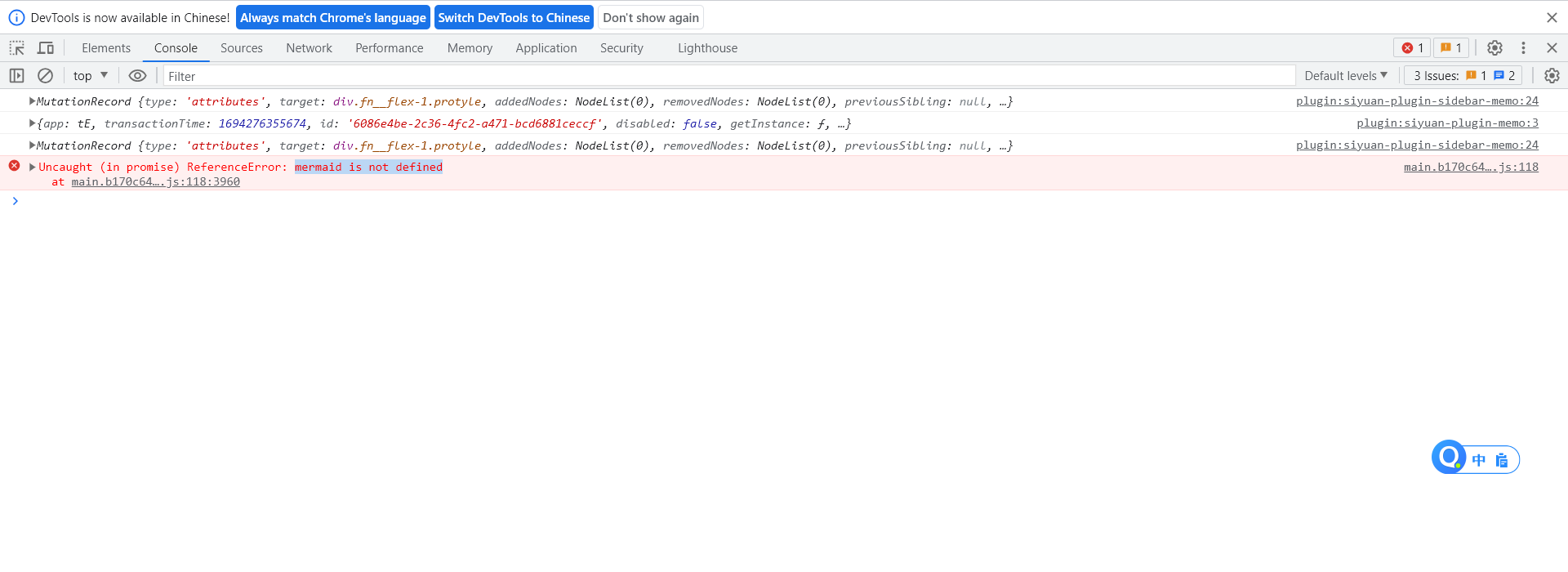This screenshot has height=572, width=1568.
Task: Open the main.b170c64 js:118:3960 stack link
Action: coord(155,182)
